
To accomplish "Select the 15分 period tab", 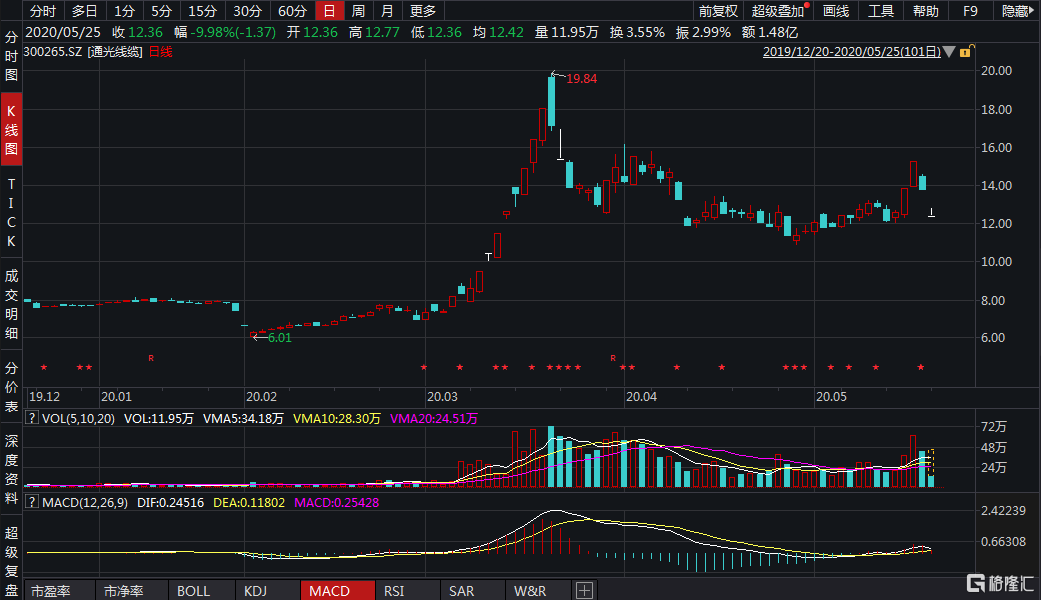I will (202, 11).
